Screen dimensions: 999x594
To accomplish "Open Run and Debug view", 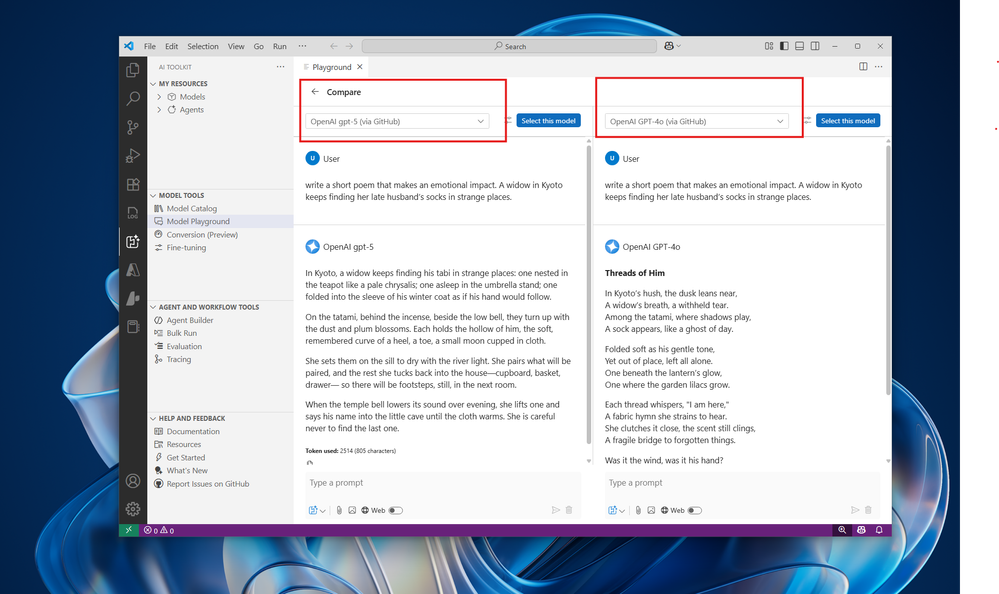I will 133,156.
